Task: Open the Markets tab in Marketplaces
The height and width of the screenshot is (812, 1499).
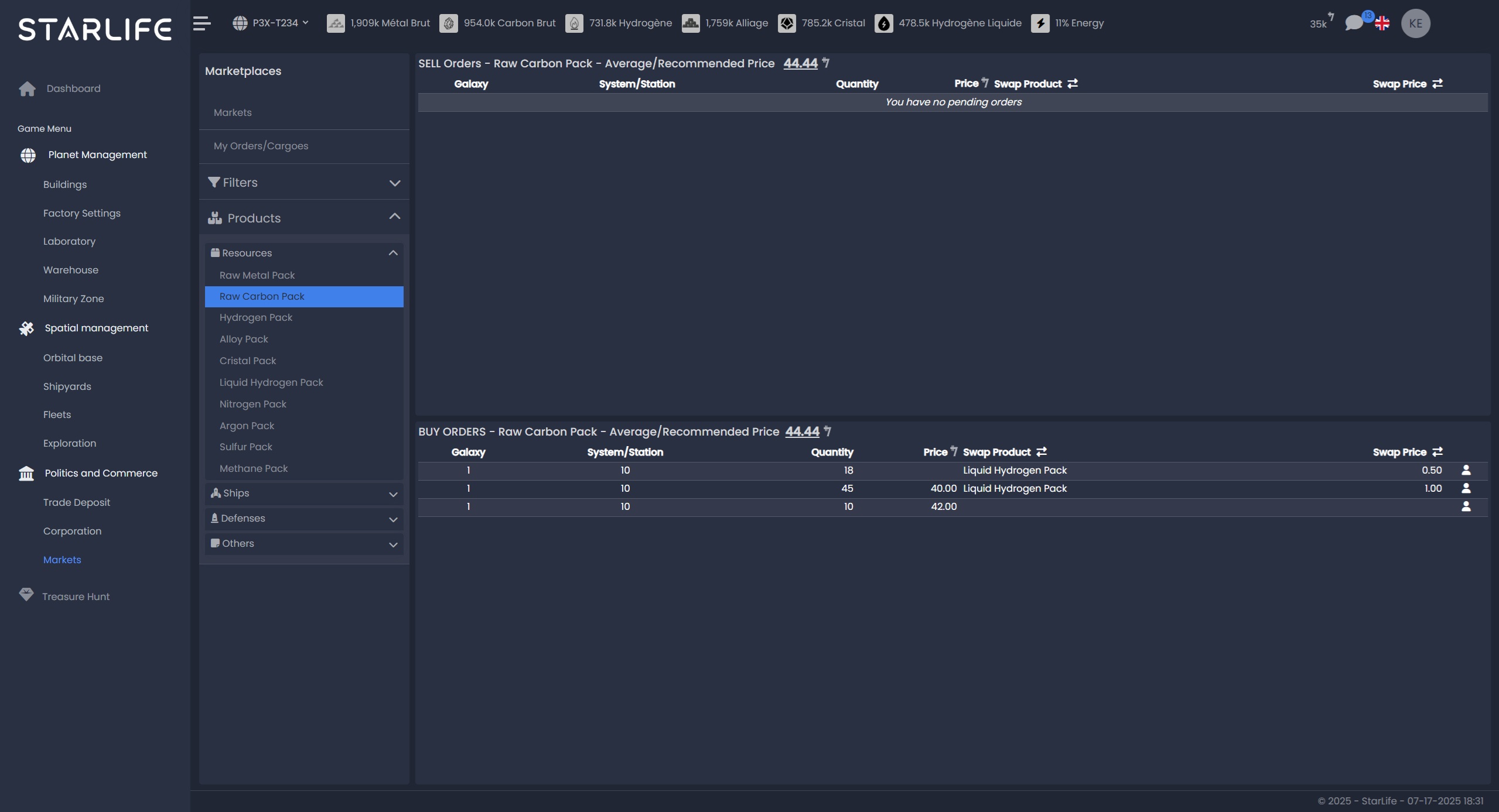Action: [x=233, y=112]
